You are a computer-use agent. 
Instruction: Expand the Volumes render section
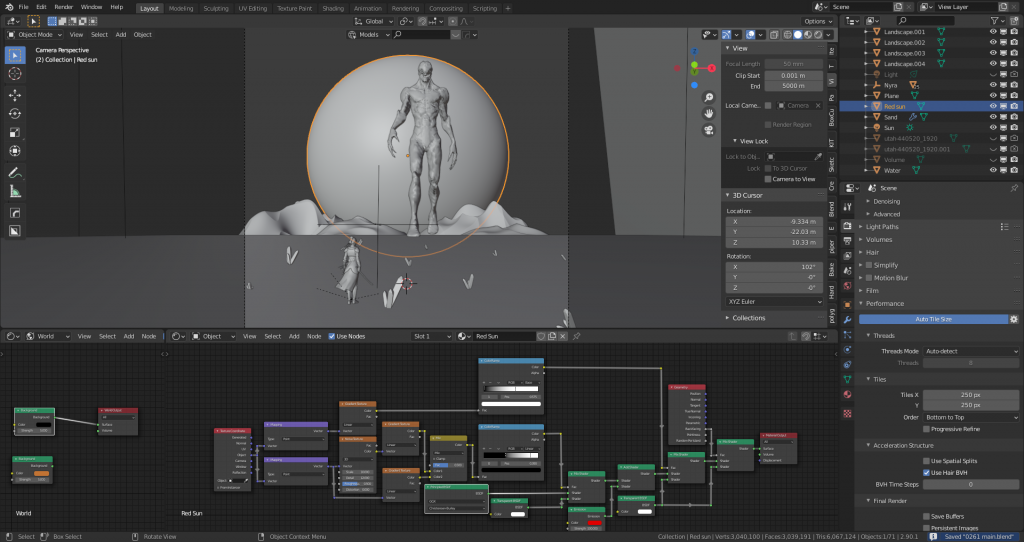click(879, 240)
